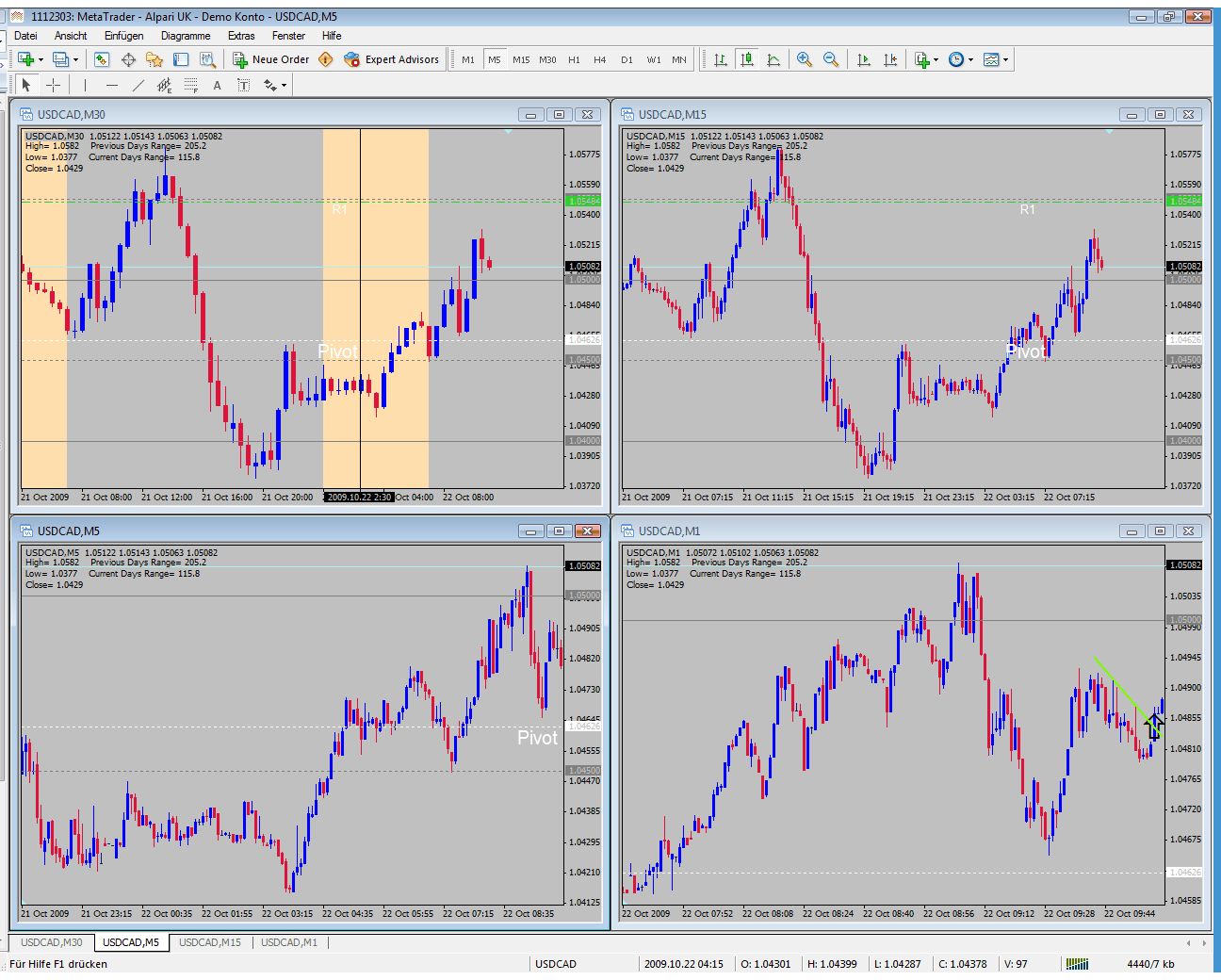Click the Expert Advisors button
Screen dimensions: 1221x980
tap(392, 59)
